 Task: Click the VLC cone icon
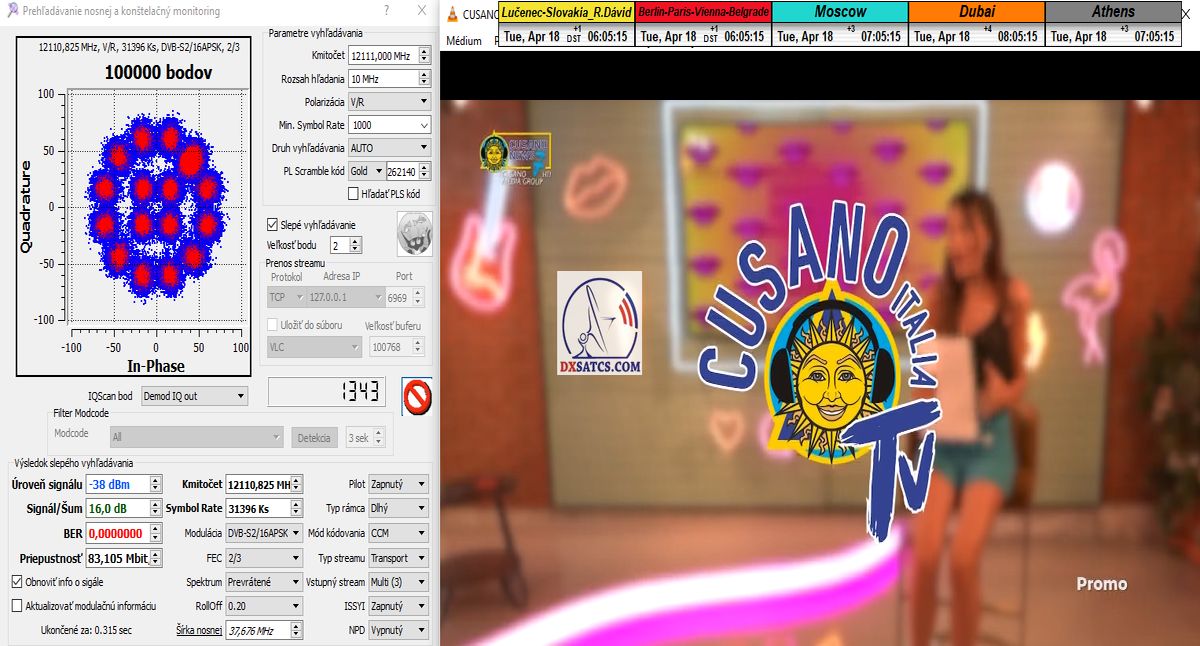tap(453, 14)
